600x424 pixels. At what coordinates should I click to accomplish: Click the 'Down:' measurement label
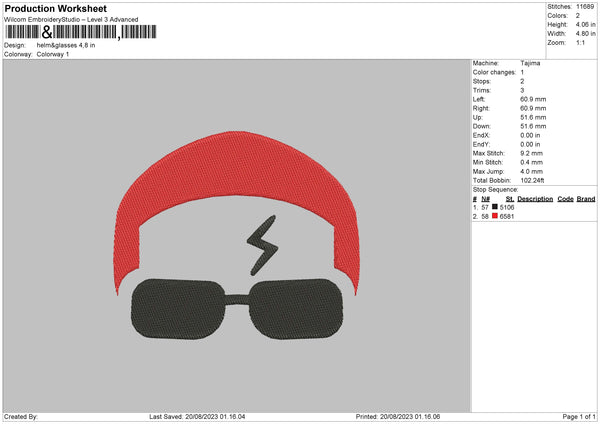coord(481,126)
